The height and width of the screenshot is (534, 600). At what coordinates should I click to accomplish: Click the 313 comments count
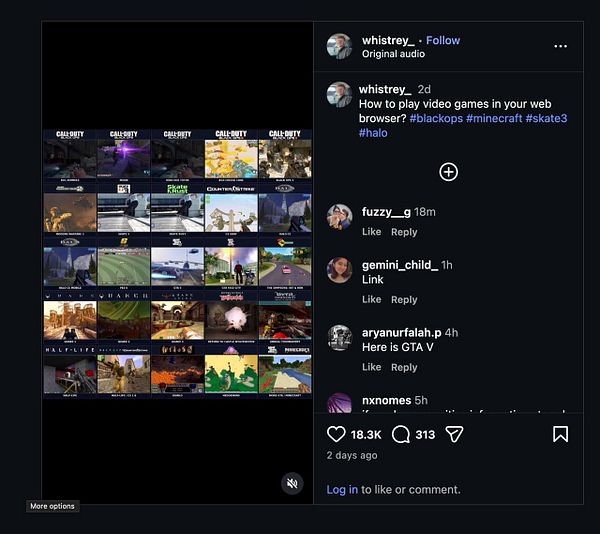point(425,435)
